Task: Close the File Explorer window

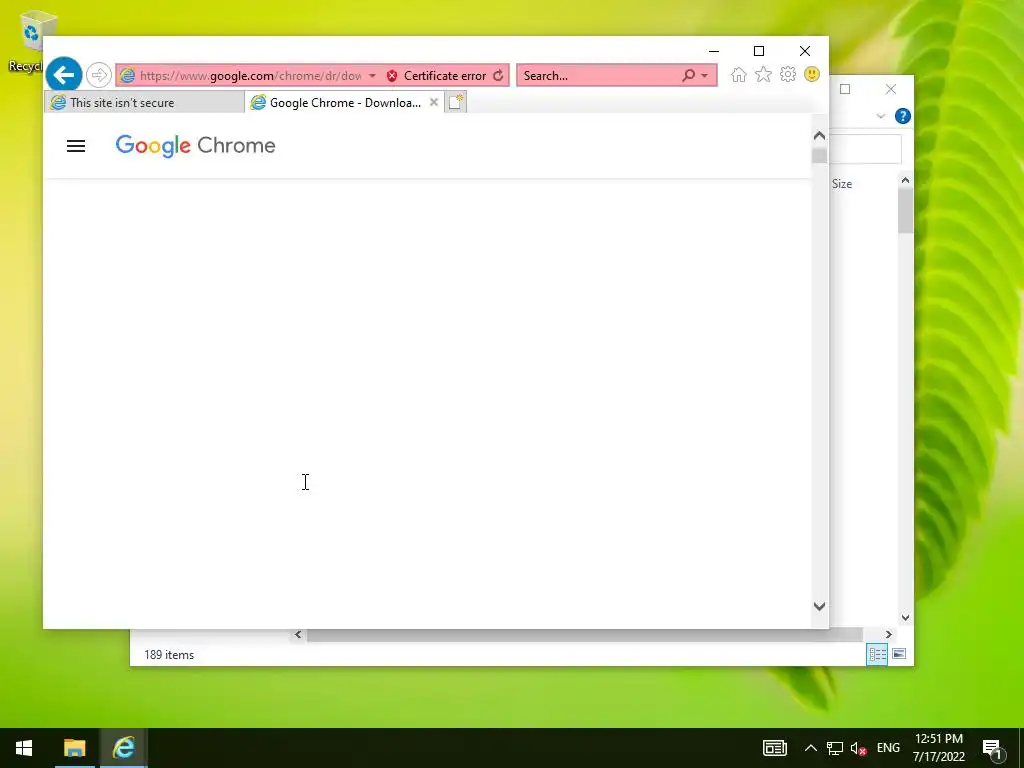Action: pos(891,89)
